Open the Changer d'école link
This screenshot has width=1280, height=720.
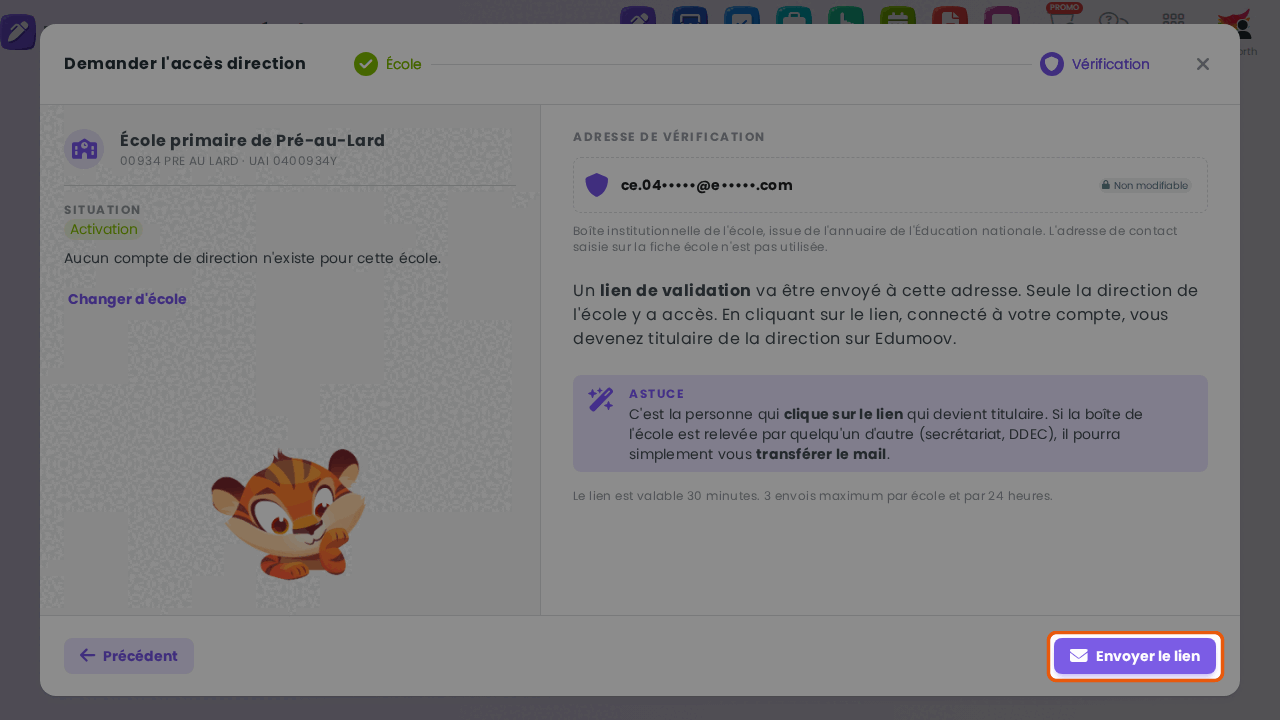pyautogui.click(x=127, y=299)
